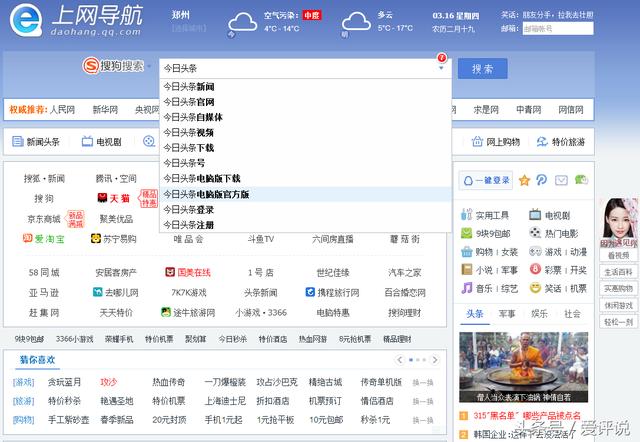Open the search engine dropdown beside 搜狗搜索
The height and width of the screenshot is (442, 640).
click(x=149, y=66)
